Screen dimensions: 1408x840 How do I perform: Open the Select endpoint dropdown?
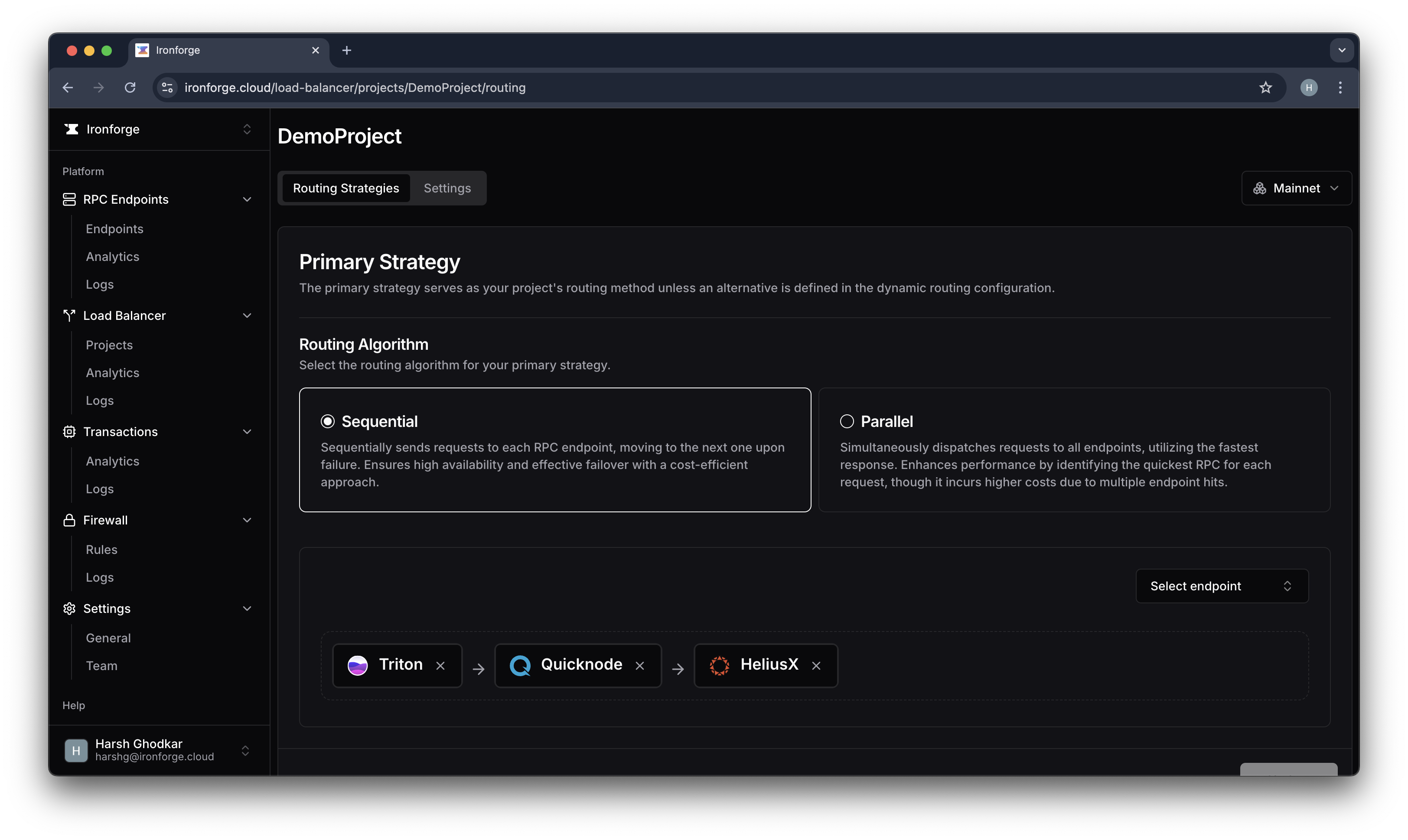1221,586
